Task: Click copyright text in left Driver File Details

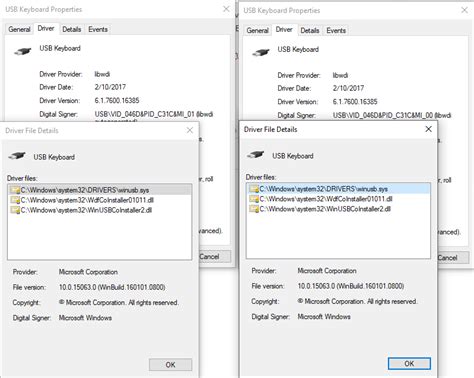Action: coord(119,303)
